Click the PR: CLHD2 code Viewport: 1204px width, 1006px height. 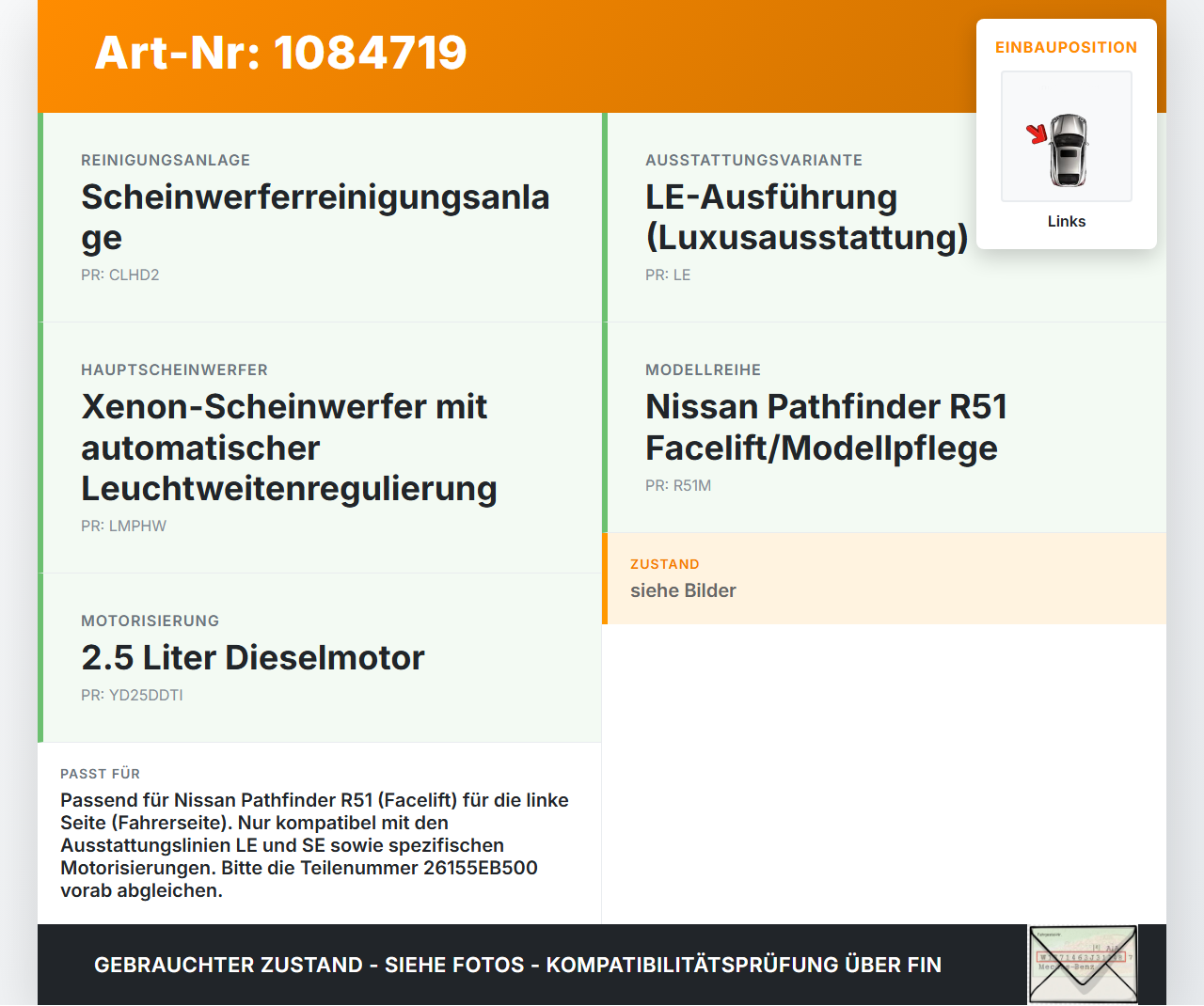pos(120,275)
